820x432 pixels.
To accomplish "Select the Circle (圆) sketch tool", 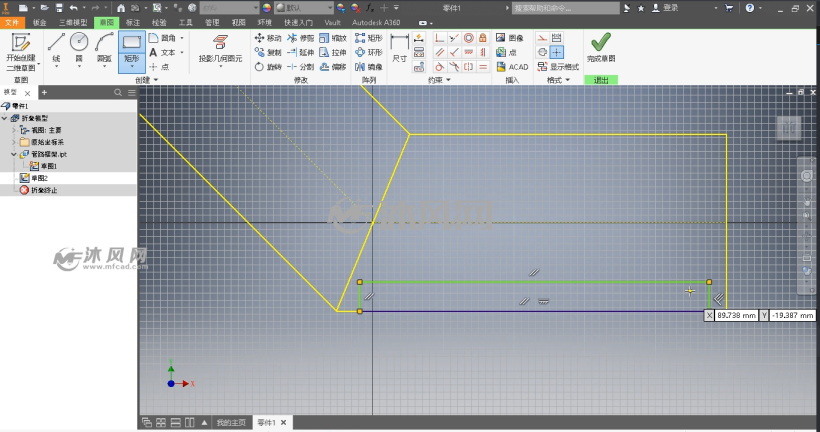I will pos(79,48).
